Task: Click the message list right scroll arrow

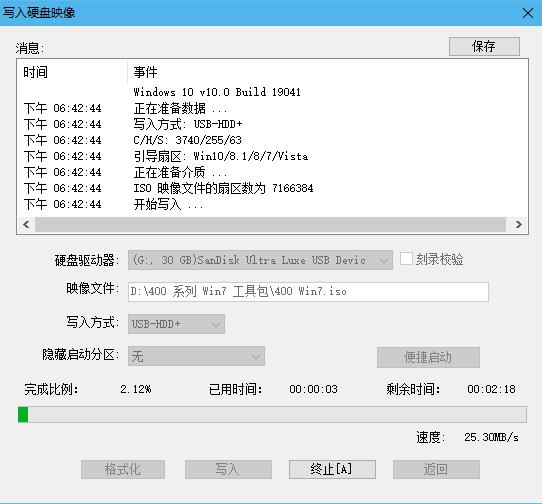Action: pyautogui.click(x=518, y=224)
